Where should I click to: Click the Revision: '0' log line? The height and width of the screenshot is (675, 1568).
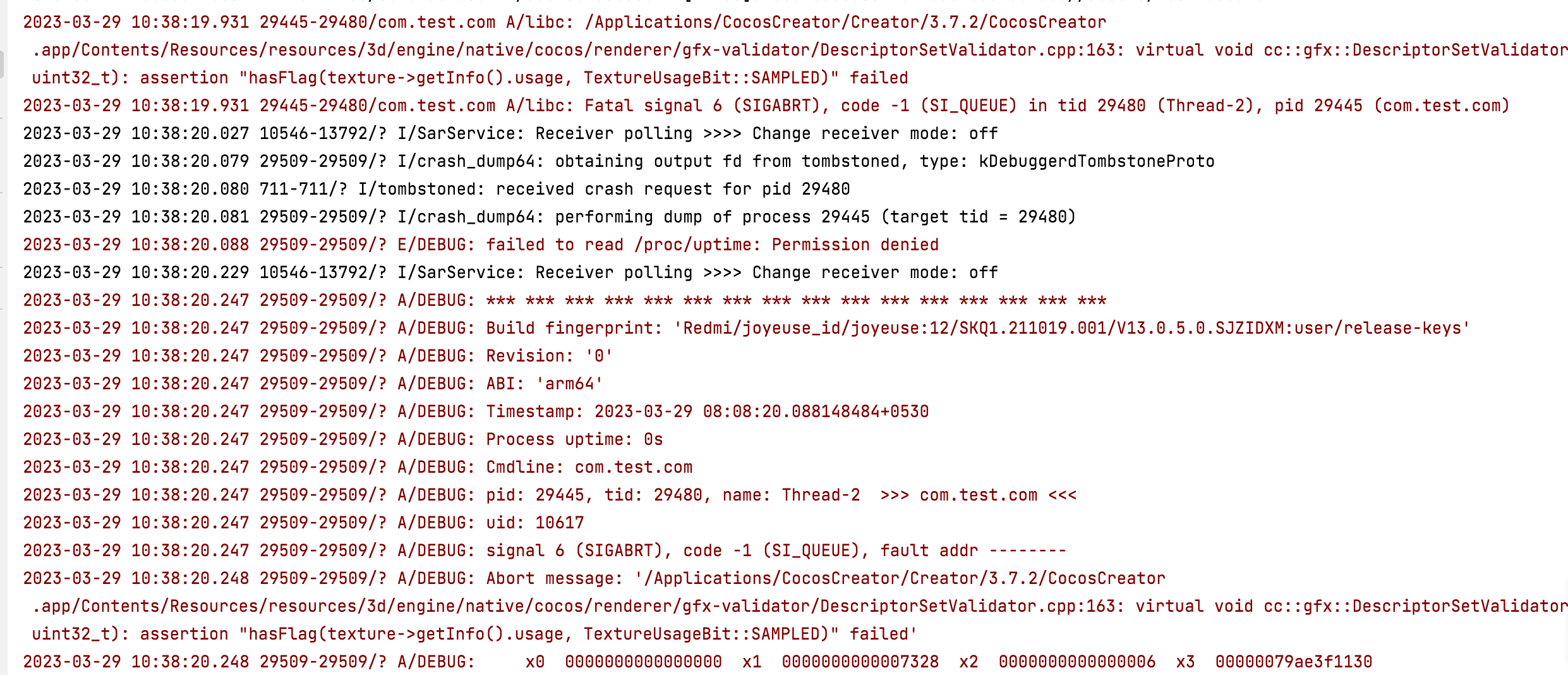[318, 356]
